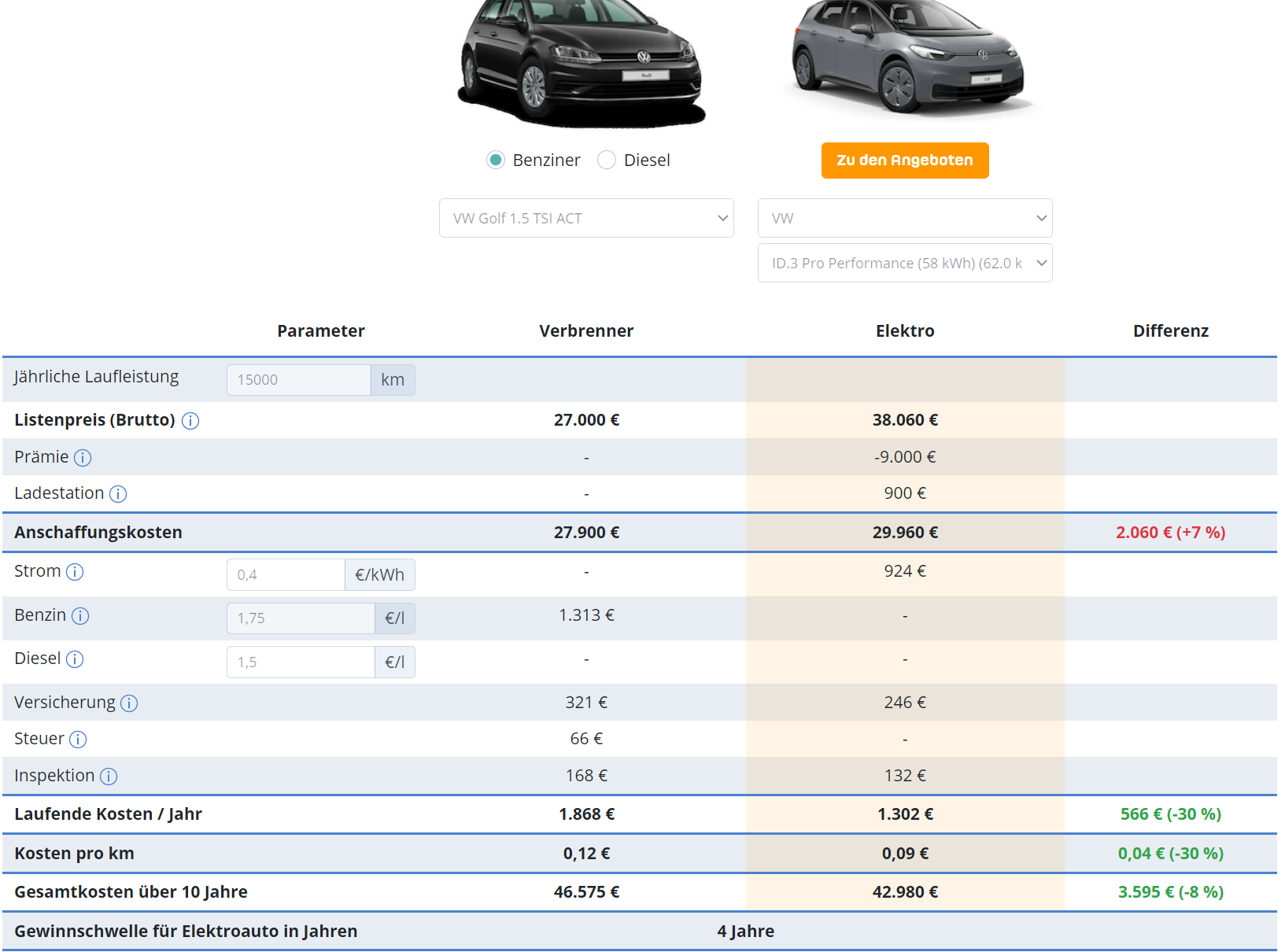Click the Ladestation info icon
Viewport: 1285px width, 952px height.
point(118,494)
